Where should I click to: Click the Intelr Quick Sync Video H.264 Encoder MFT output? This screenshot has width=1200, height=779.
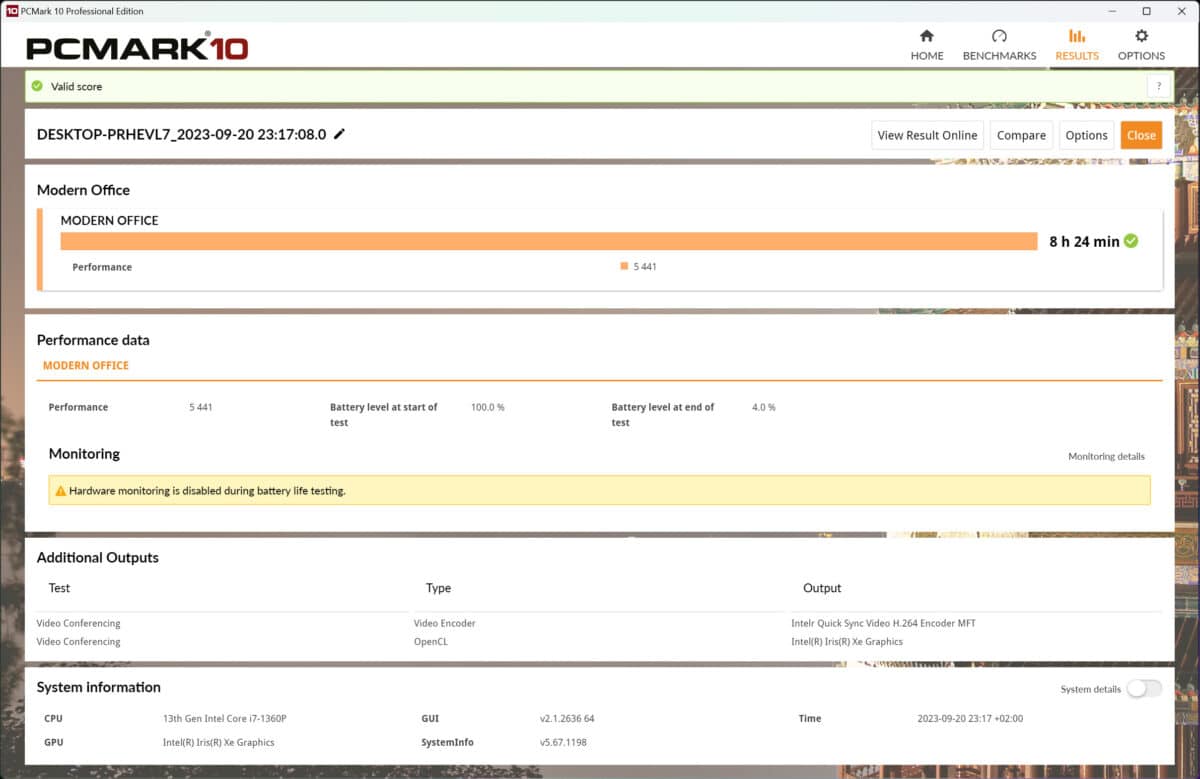click(883, 623)
